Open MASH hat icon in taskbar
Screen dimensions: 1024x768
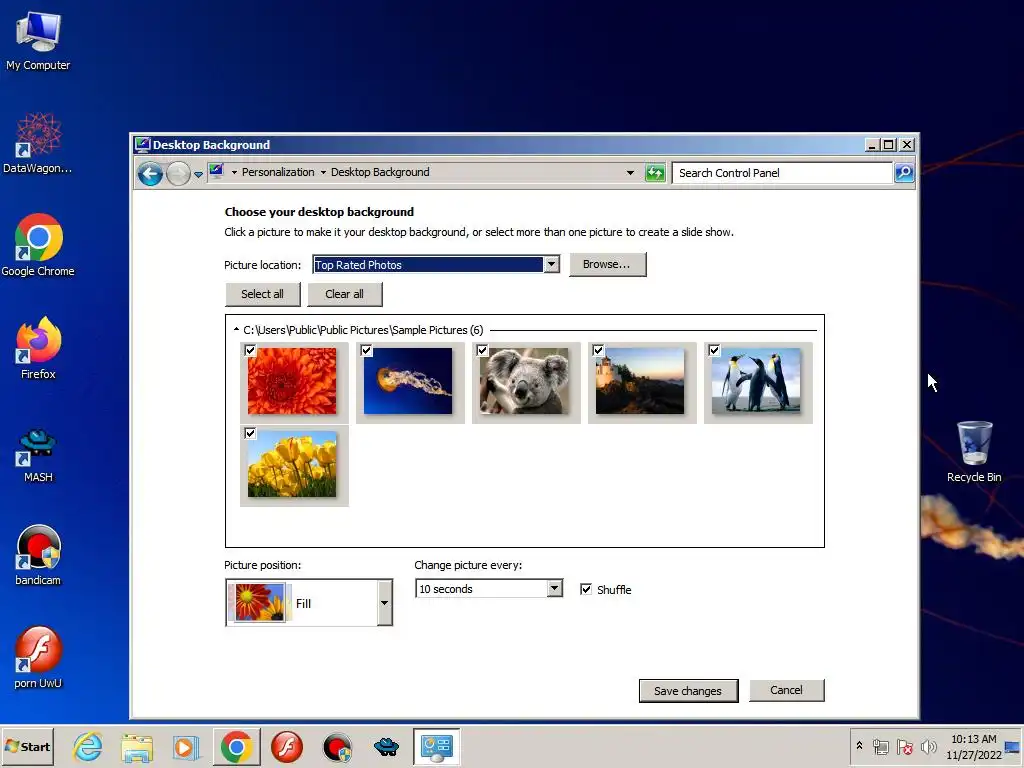click(387, 747)
